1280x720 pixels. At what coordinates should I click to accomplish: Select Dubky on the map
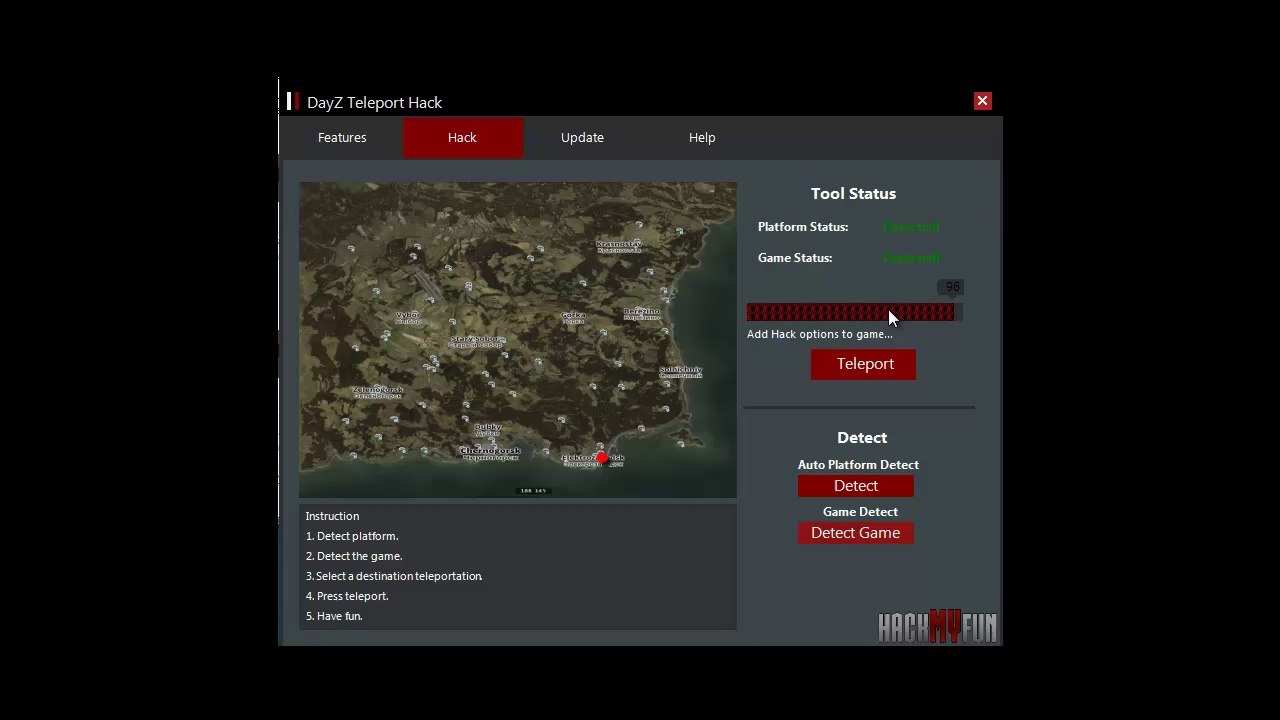coord(488,429)
